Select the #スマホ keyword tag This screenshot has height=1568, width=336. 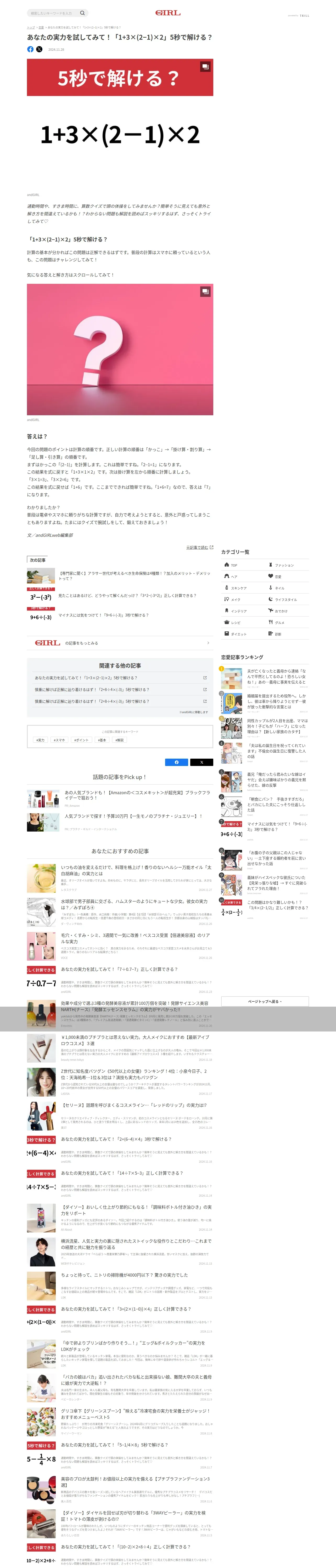point(60,740)
